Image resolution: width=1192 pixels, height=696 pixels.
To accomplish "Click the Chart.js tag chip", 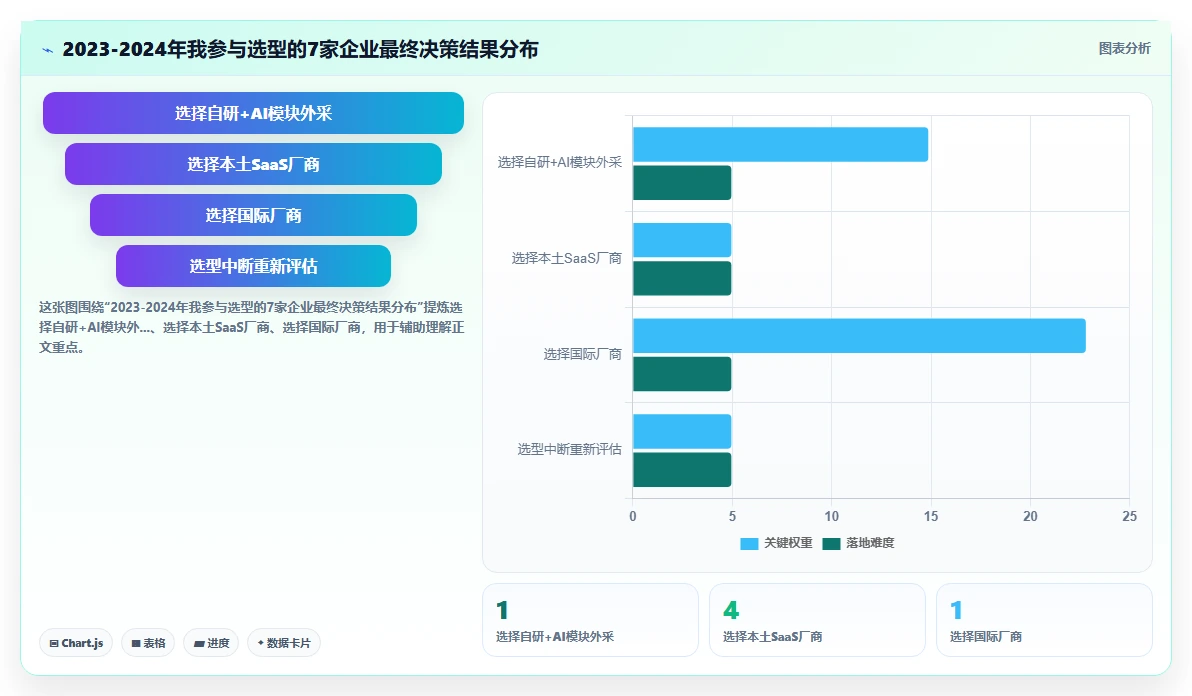I will coord(76,643).
